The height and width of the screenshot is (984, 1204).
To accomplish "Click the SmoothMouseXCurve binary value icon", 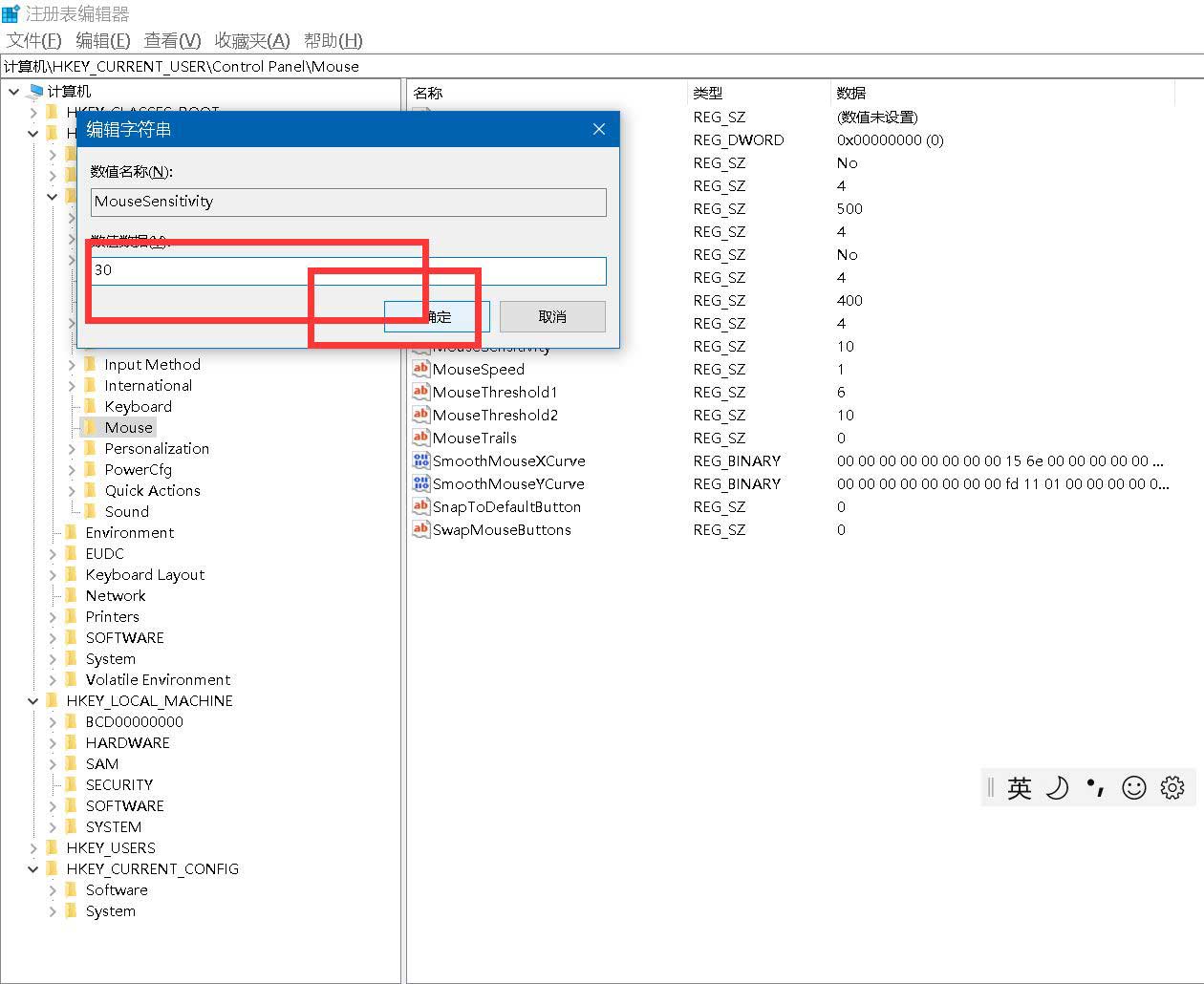I will click(x=420, y=460).
